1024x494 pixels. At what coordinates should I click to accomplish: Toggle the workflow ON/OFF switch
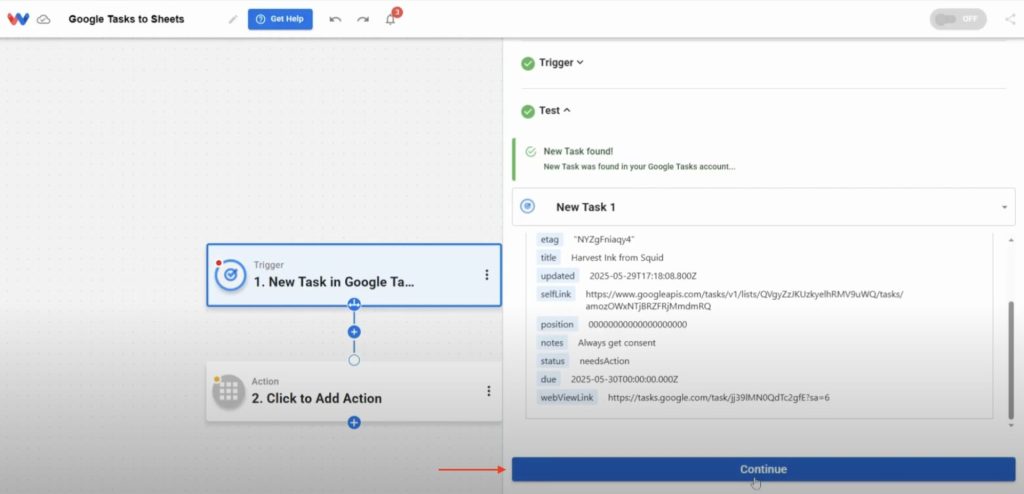click(x=958, y=19)
